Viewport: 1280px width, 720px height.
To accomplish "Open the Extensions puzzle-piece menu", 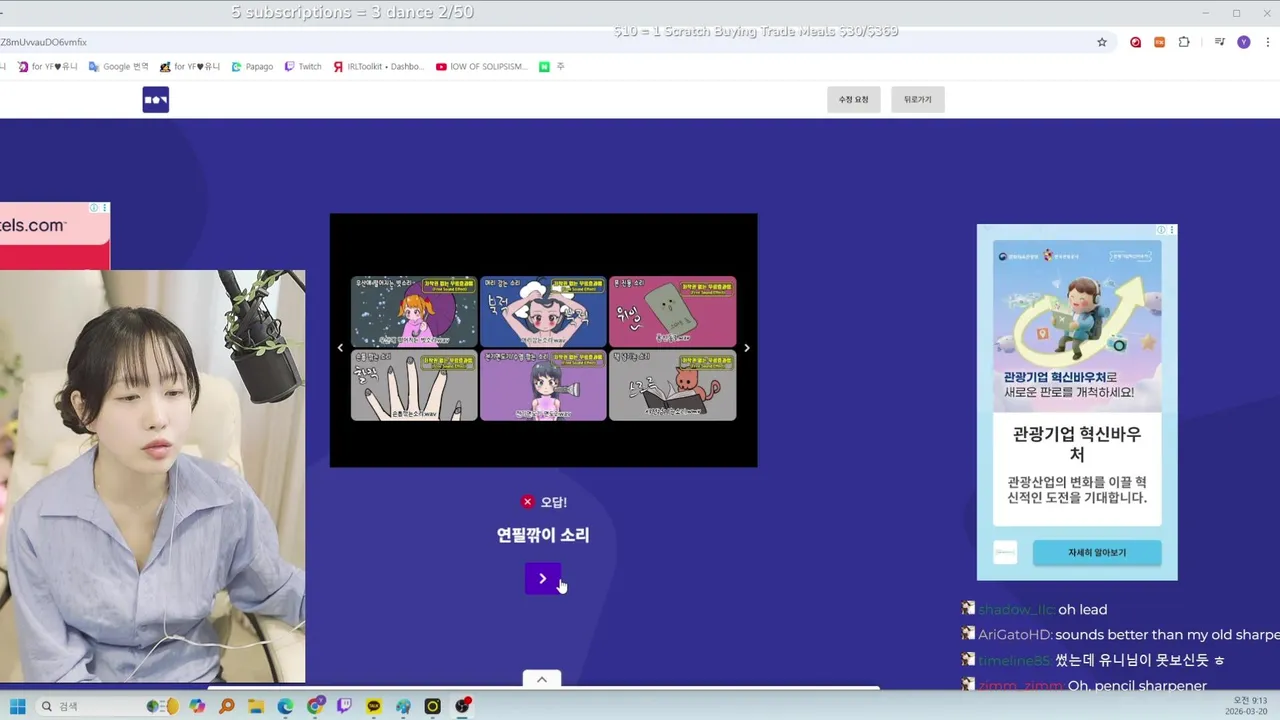I will click(x=1184, y=42).
